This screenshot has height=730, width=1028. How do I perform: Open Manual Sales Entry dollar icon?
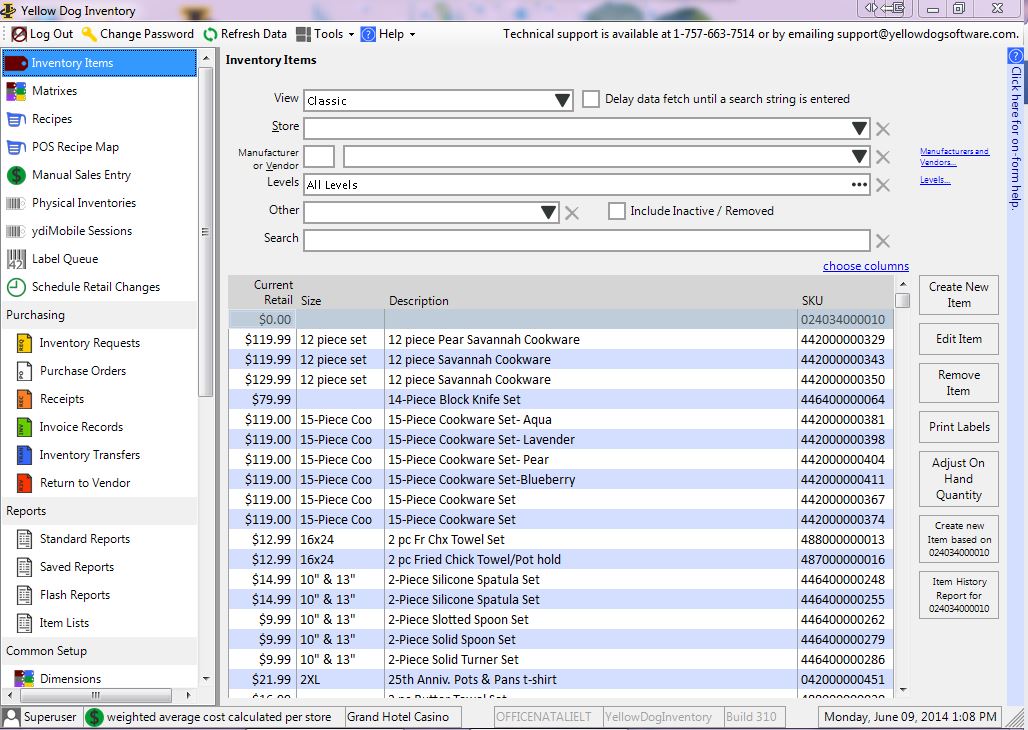pos(16,175)
